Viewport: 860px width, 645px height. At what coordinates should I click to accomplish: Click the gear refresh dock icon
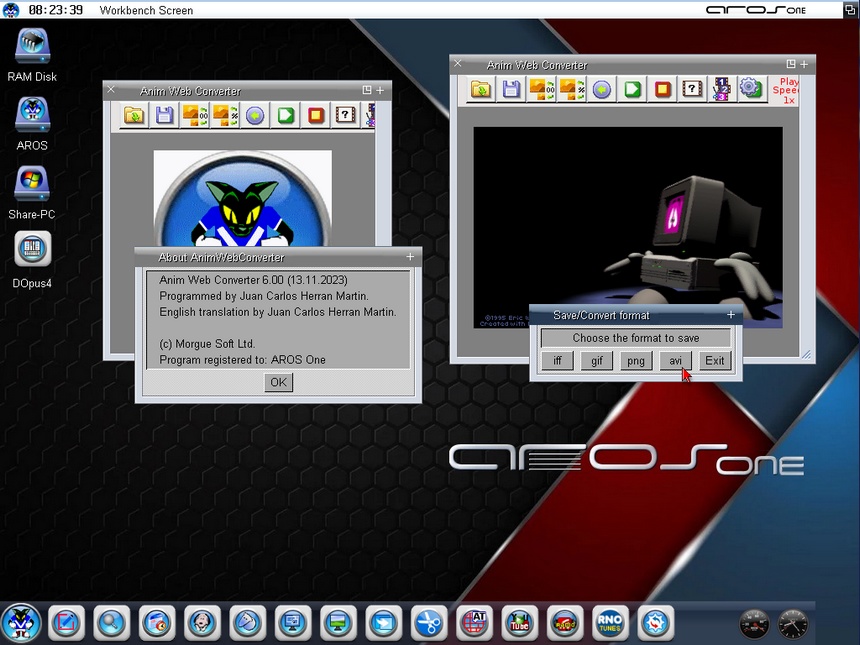(x=655, y=623)
